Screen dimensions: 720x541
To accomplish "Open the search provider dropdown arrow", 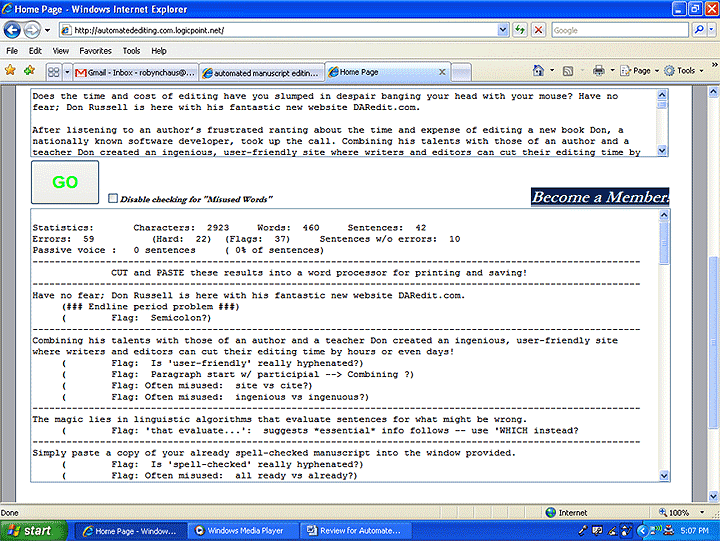I will point(711,30).
